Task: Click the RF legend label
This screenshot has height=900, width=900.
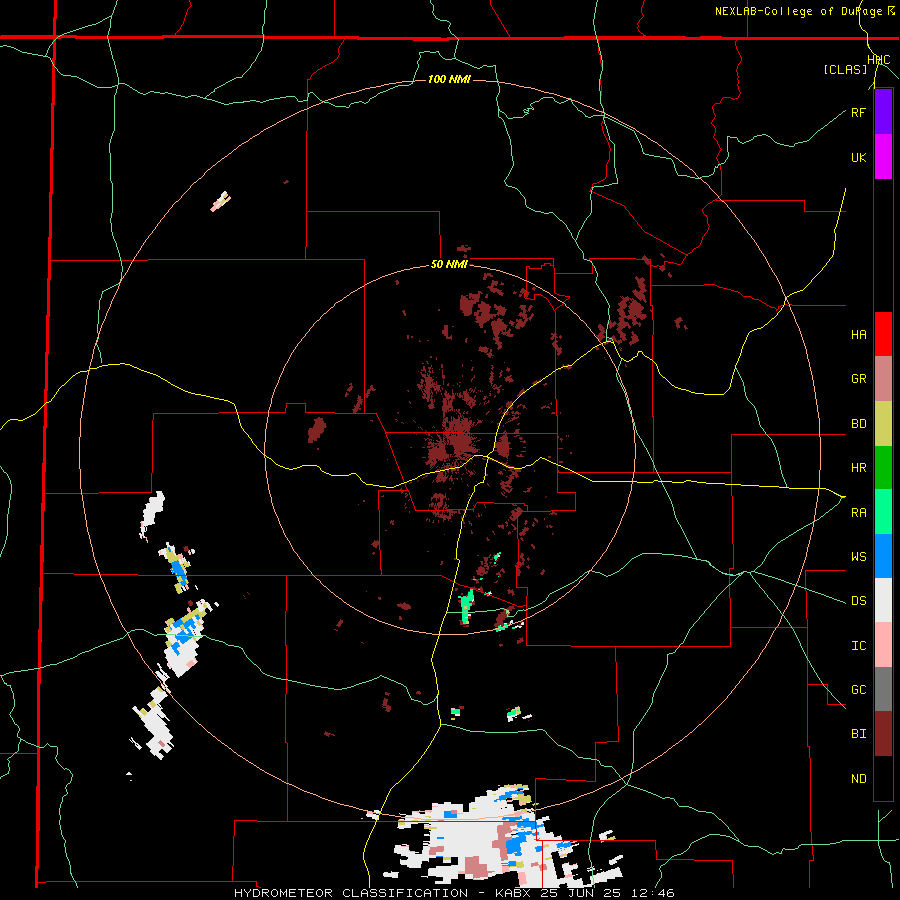Action: pos(858,112)
